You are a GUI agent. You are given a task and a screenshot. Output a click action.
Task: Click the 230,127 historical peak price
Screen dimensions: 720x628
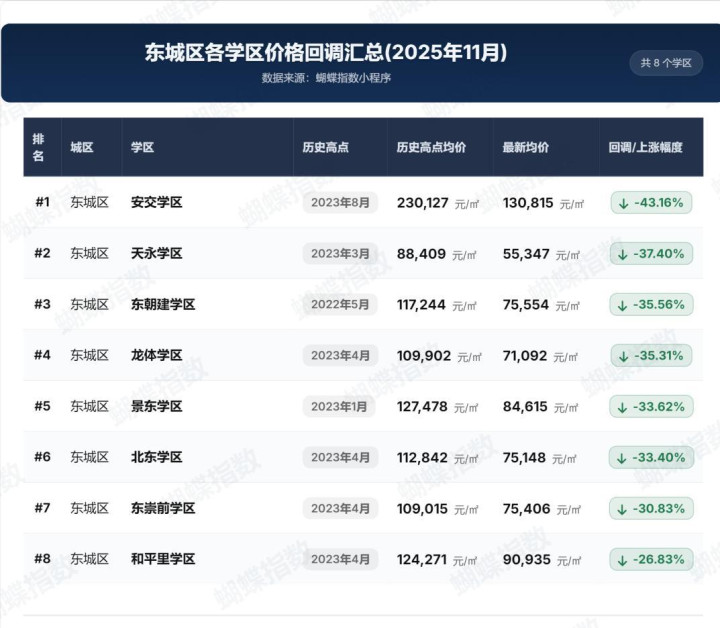pyautogui.click(x=423, y=202)
